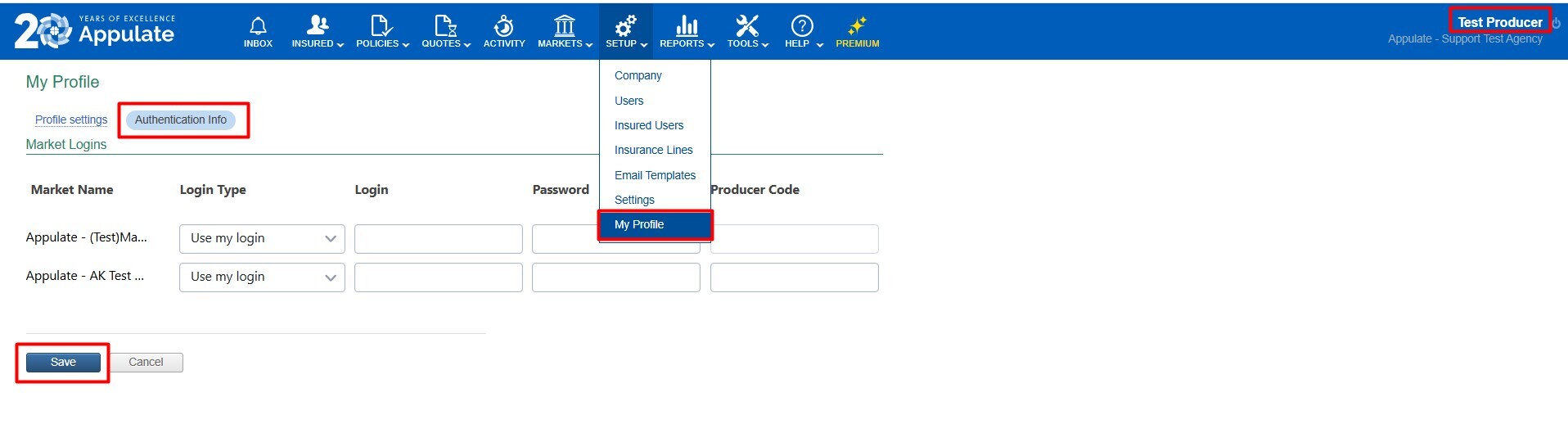Image resolution: width=1568 pixels, height=433 pixels.
Task: Open the Activity stopwatch icon
Action: pyautogui.click(x=504, y=26)
